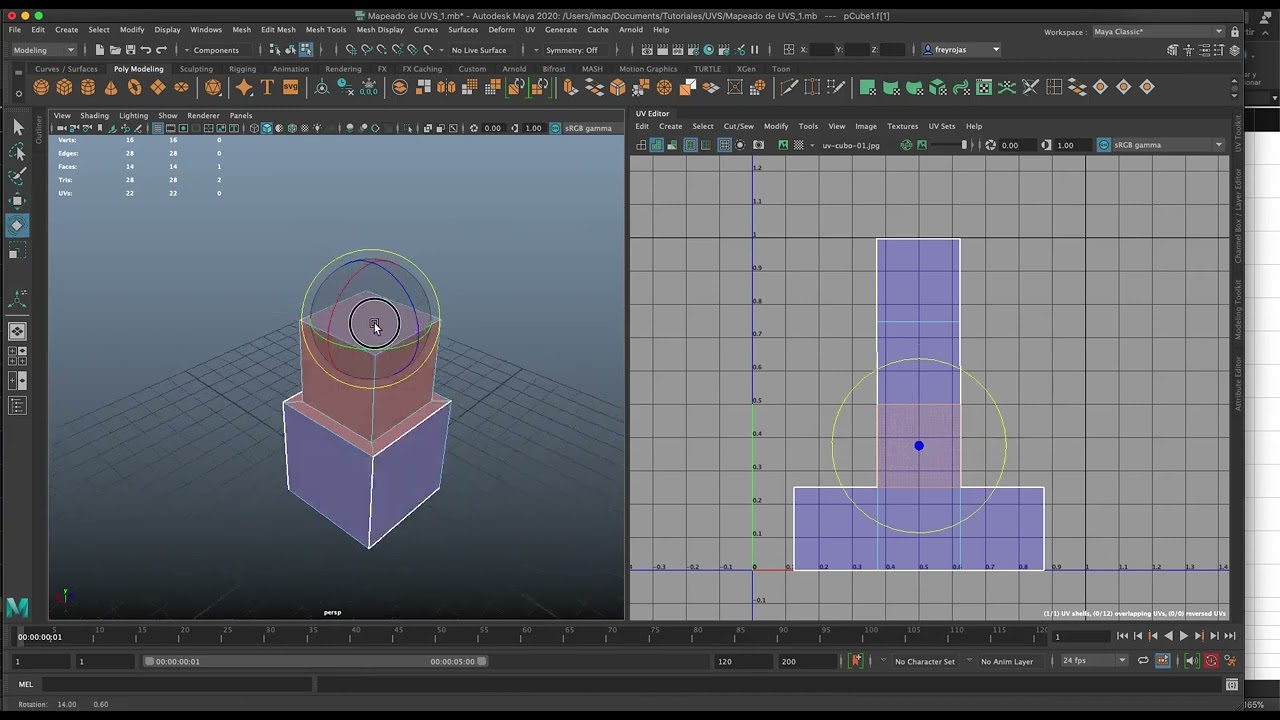The image size is (1280, 720).
Task: Open the UV Toolkit side tab
Action: tap(1237, 133)
